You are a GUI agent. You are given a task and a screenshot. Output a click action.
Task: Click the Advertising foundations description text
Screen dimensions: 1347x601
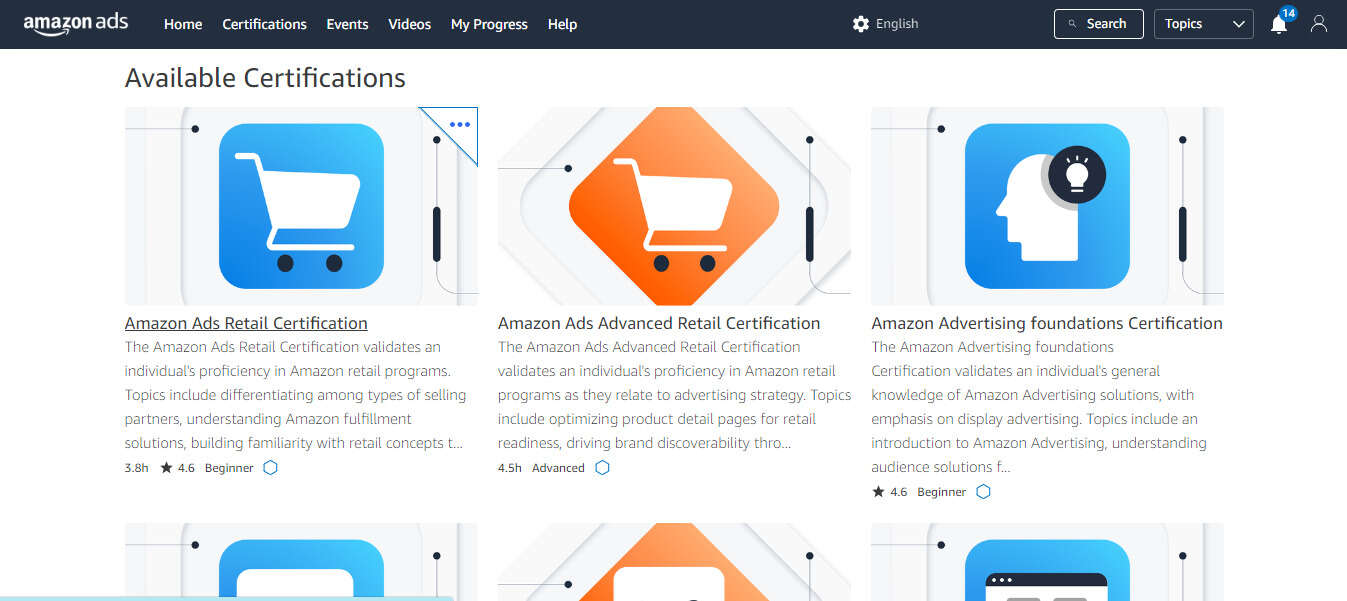[x=1040, y=407]
